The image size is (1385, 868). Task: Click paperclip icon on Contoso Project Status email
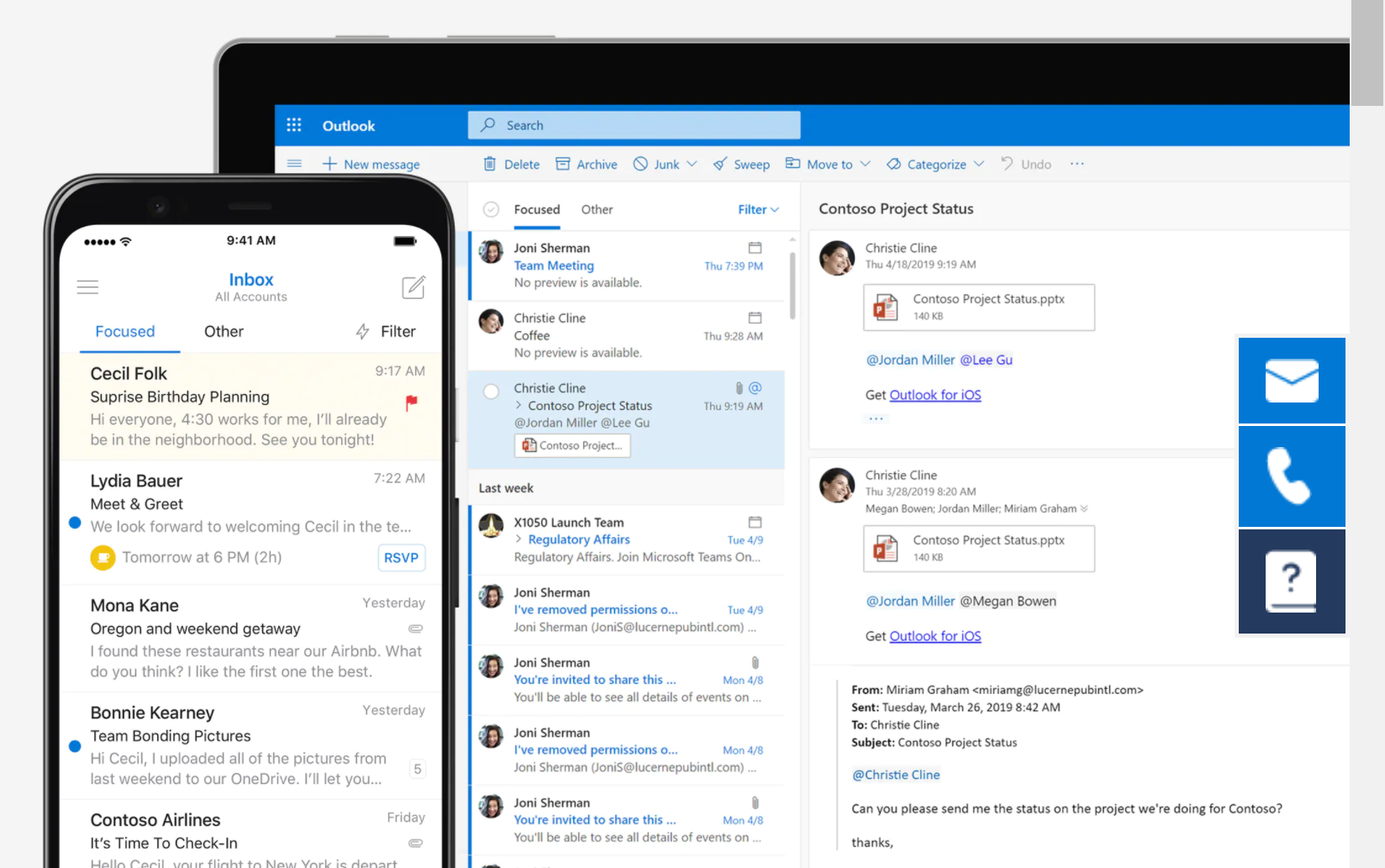click(739, 388)
